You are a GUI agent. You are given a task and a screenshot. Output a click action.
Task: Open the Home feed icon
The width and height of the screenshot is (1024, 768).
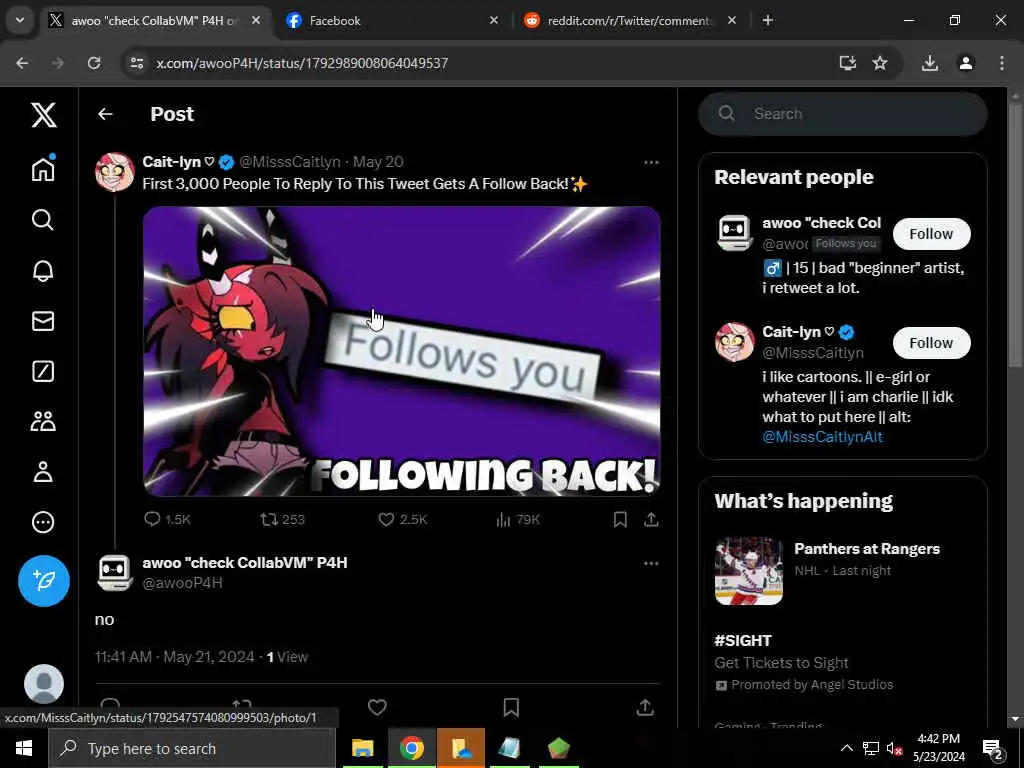click(x=43, y=168)
